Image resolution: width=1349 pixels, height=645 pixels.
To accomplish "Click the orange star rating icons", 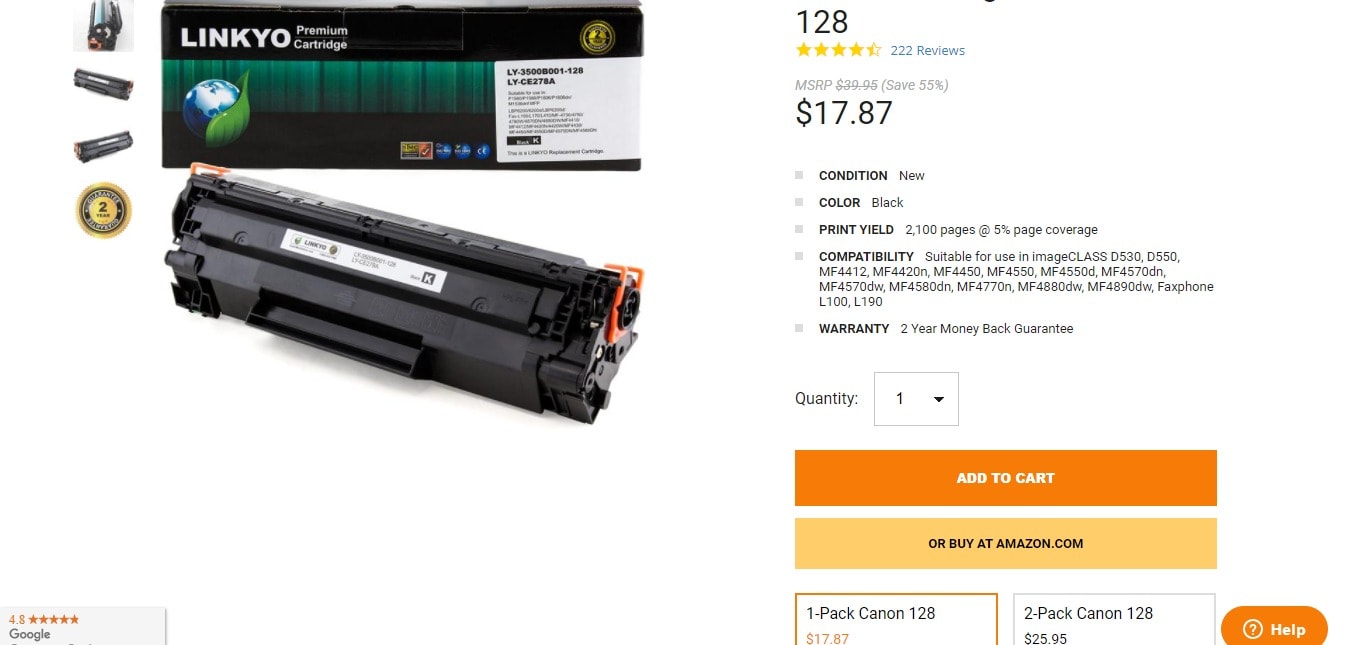I will point(838,50).
